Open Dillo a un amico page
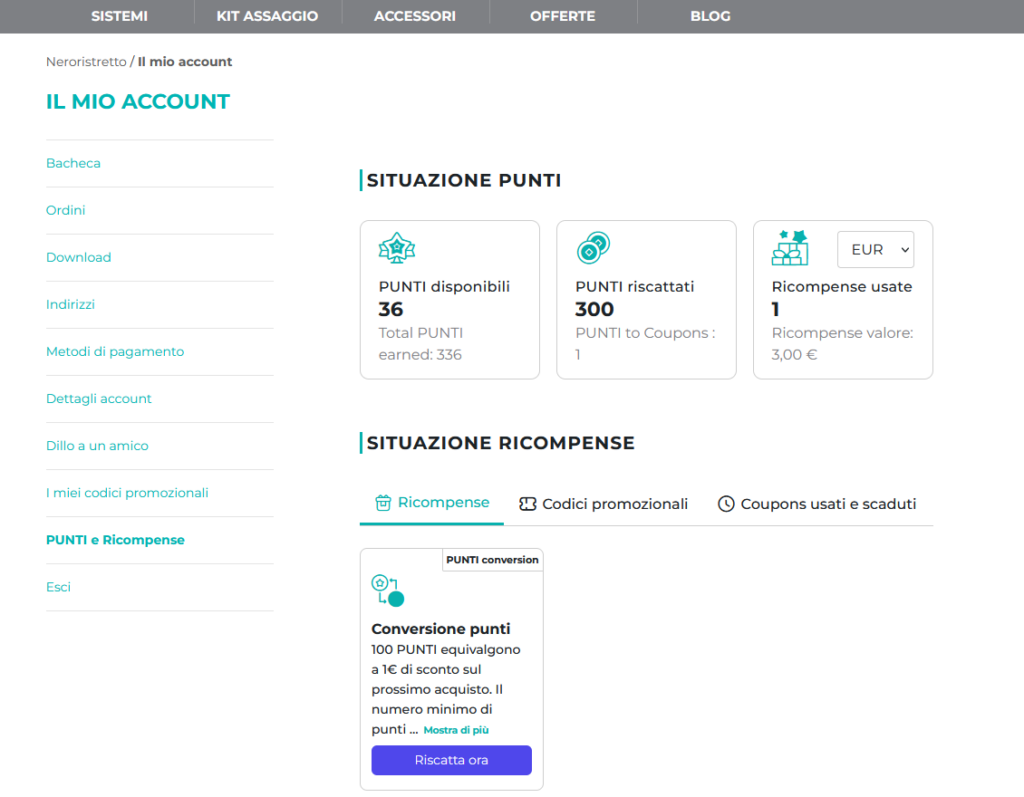This screenshot has width=1024, height=797. [97, 445]
